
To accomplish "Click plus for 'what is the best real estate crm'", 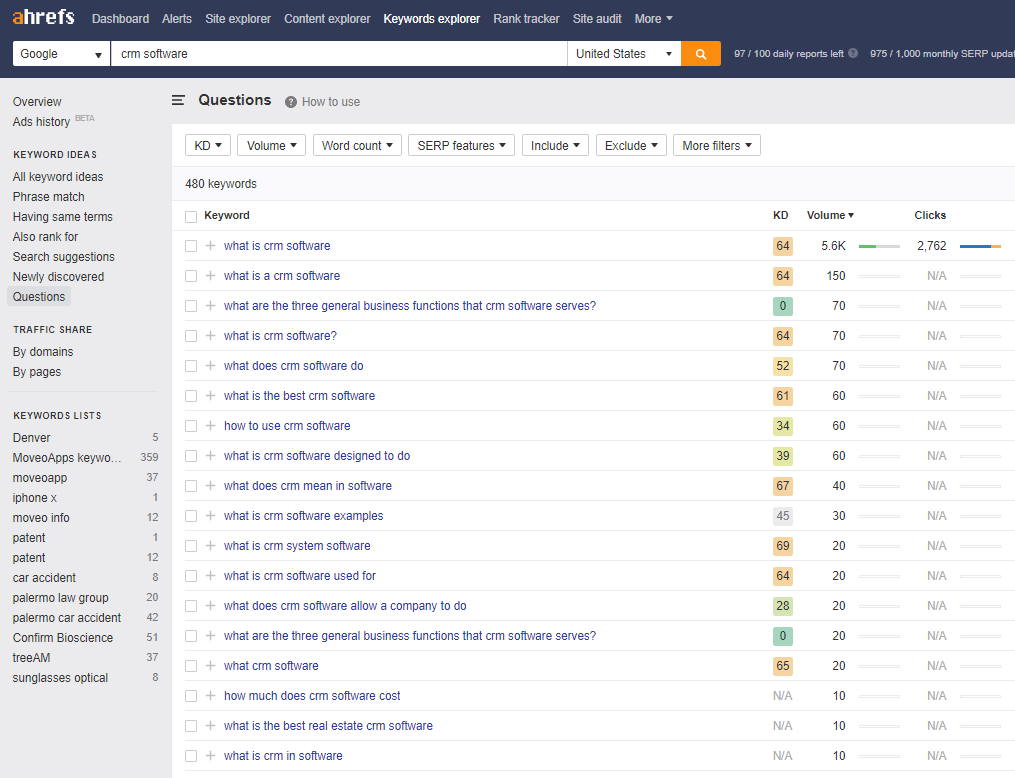I will click(x=210, y=726).
